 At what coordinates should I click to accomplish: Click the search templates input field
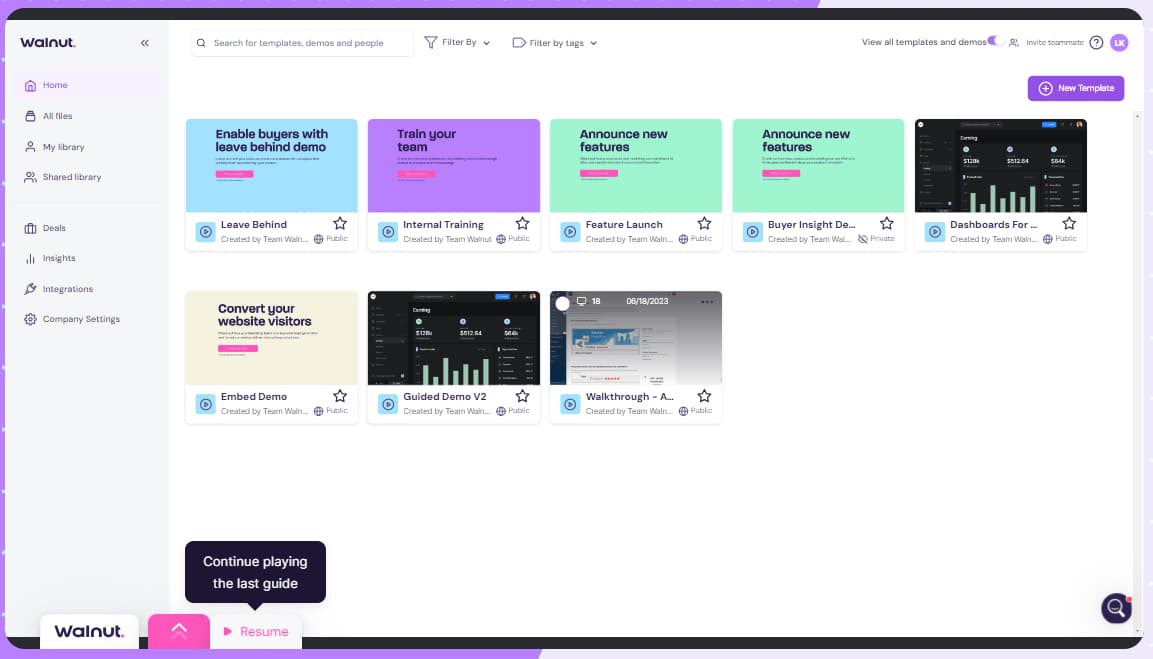click(x=302, y=43)
